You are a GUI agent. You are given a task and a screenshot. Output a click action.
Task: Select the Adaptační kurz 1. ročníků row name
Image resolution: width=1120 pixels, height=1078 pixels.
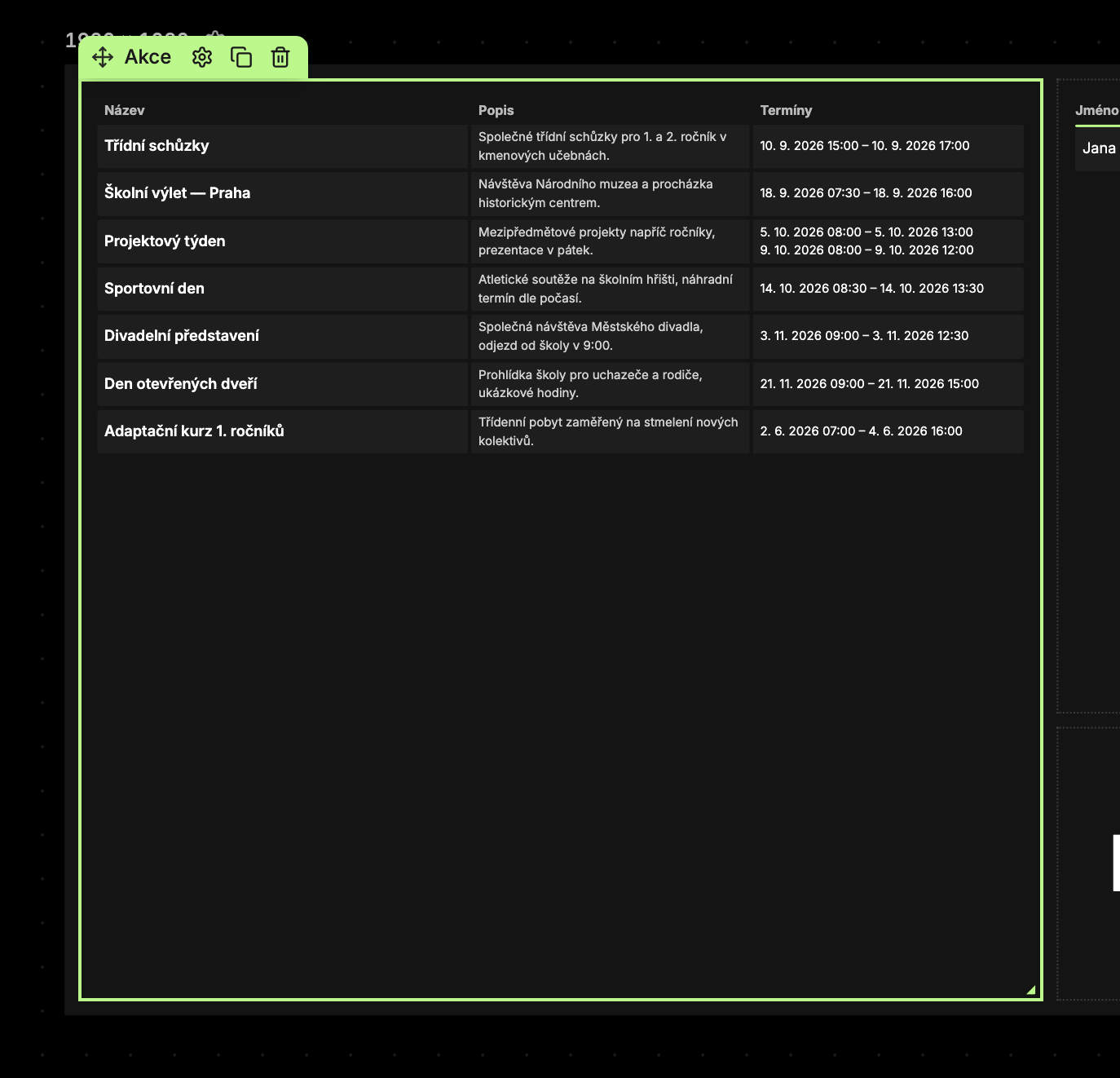point(194,431)
